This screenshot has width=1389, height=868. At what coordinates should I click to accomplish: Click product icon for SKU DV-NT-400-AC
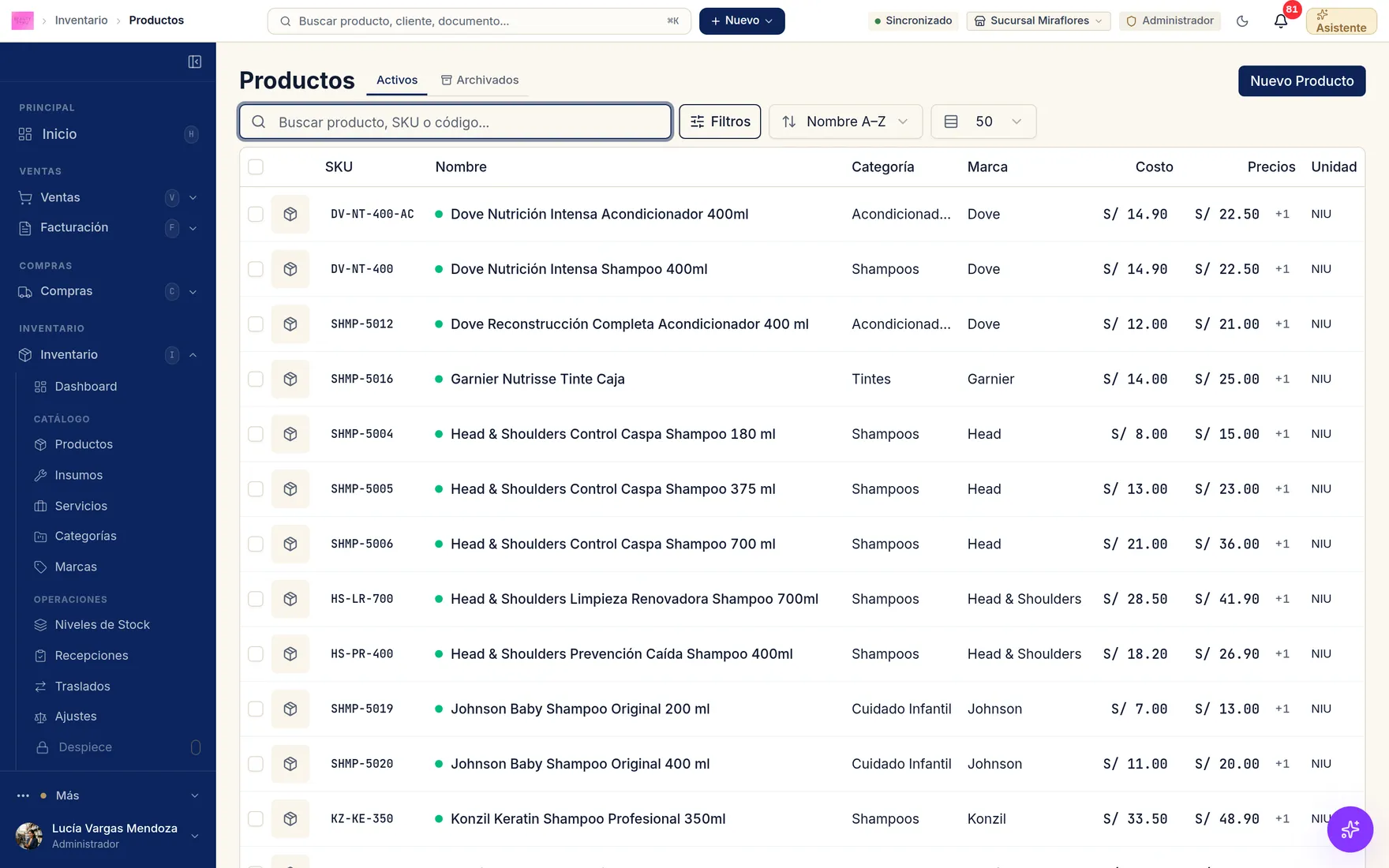(x=290, y=214)
